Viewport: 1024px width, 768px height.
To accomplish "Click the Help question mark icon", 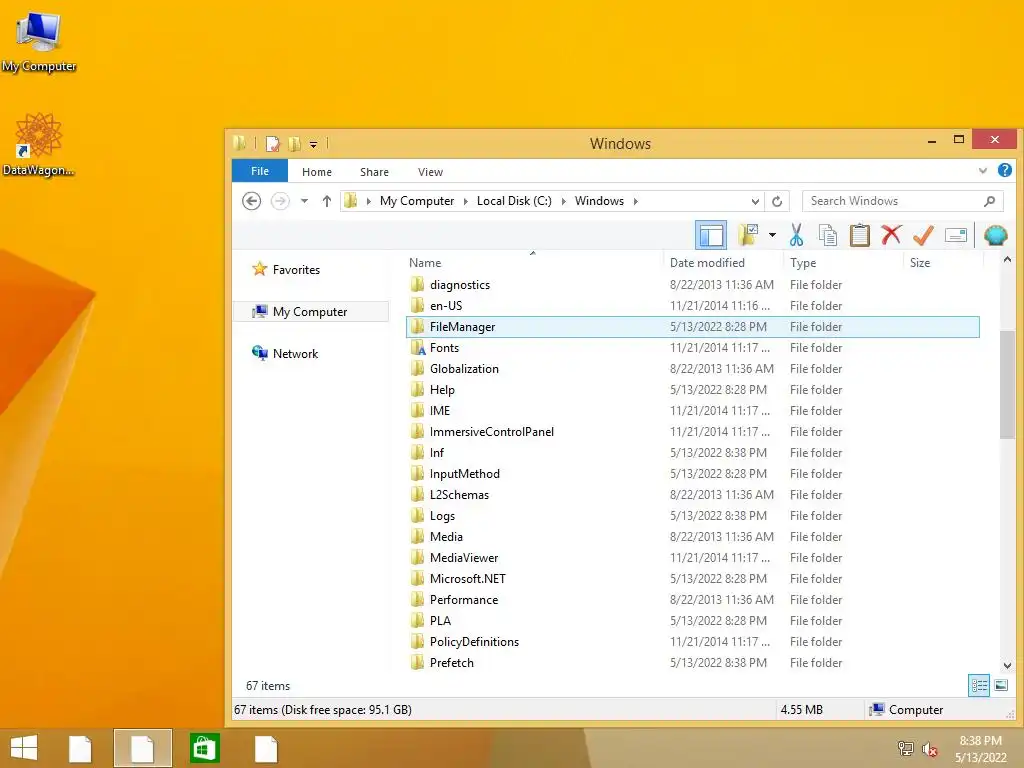I will tap(1005, 170).
